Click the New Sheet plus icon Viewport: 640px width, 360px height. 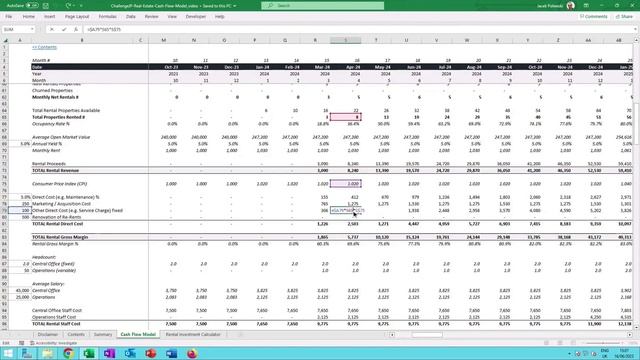(240, 335)
